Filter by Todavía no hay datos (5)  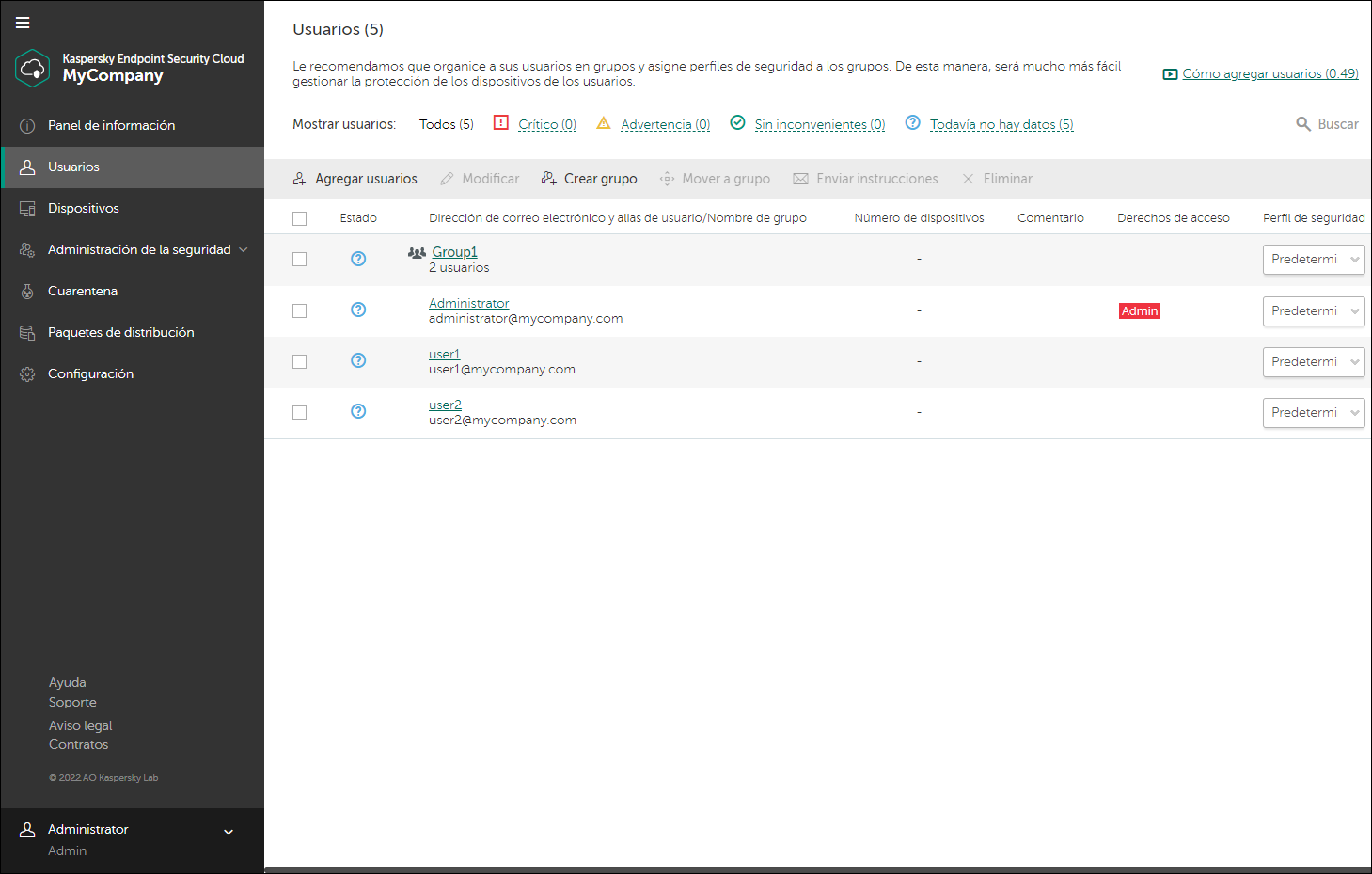[x=1001, y=124]
